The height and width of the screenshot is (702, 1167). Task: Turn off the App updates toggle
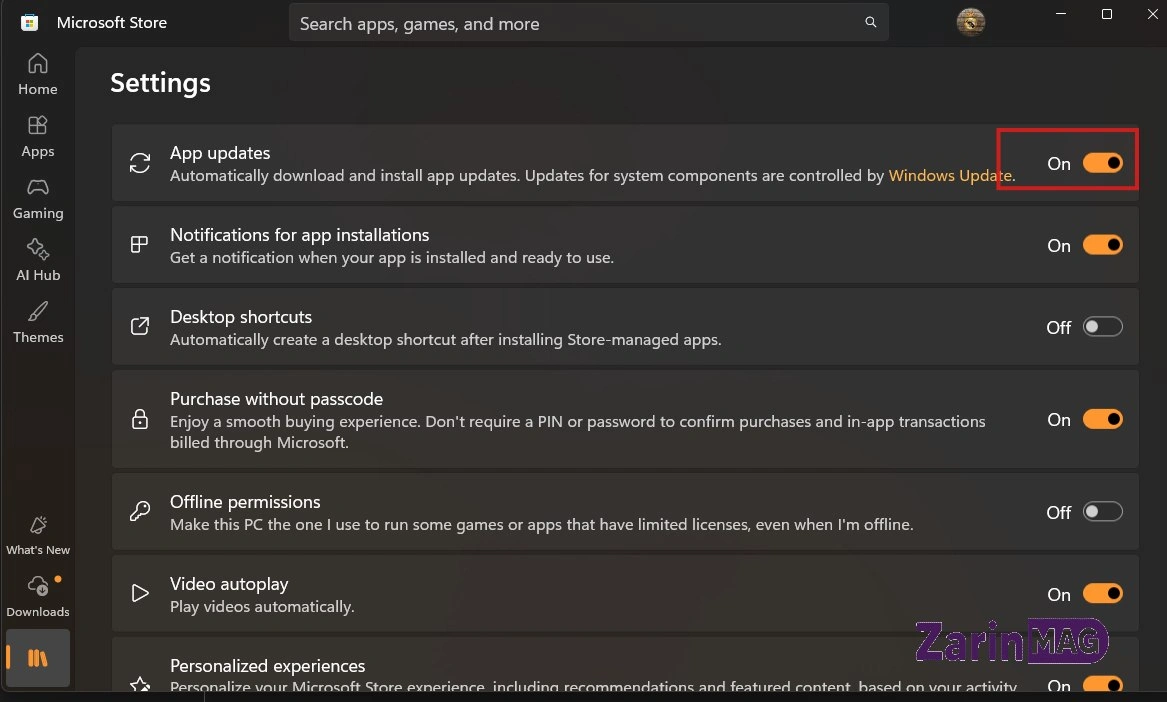(x=1102, y=163)
